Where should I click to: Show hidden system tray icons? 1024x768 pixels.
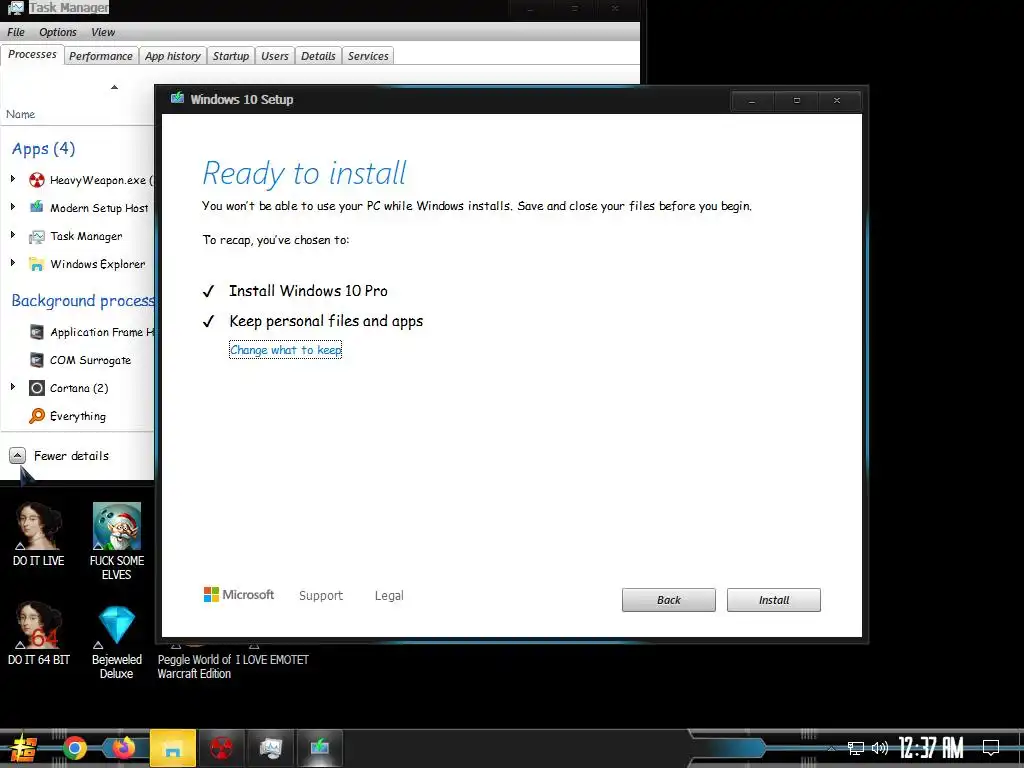831,748
